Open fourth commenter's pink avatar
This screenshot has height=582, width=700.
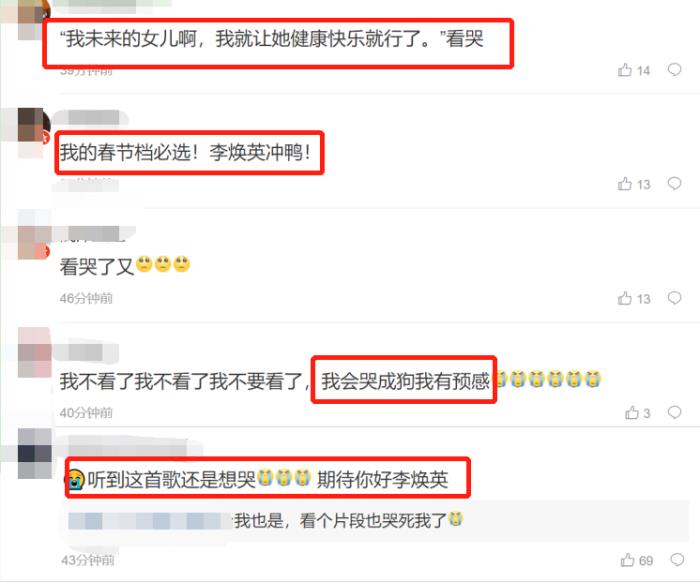[x=35, y=353]
